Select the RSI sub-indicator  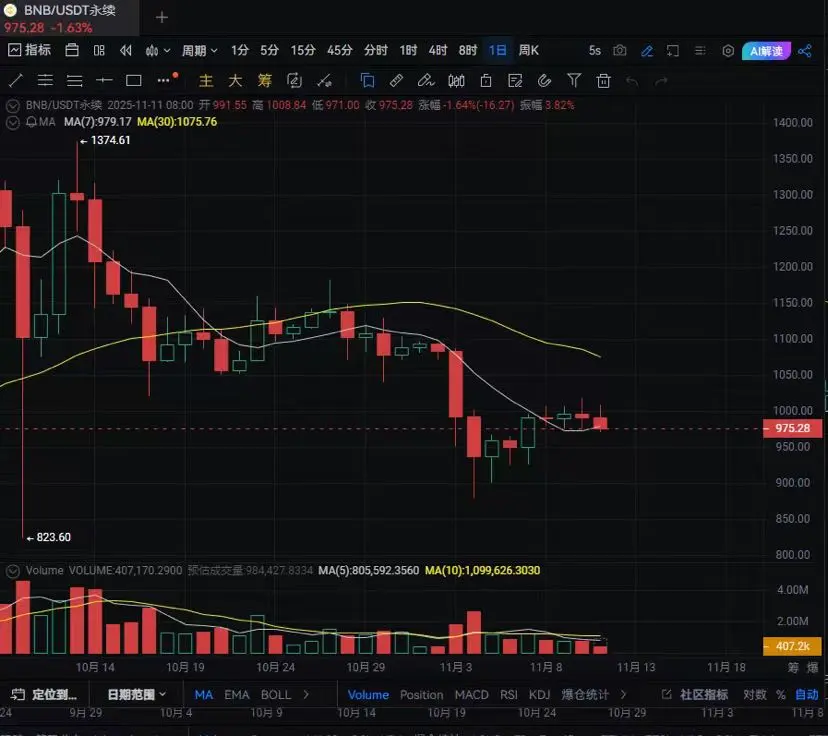pos(509,695)
